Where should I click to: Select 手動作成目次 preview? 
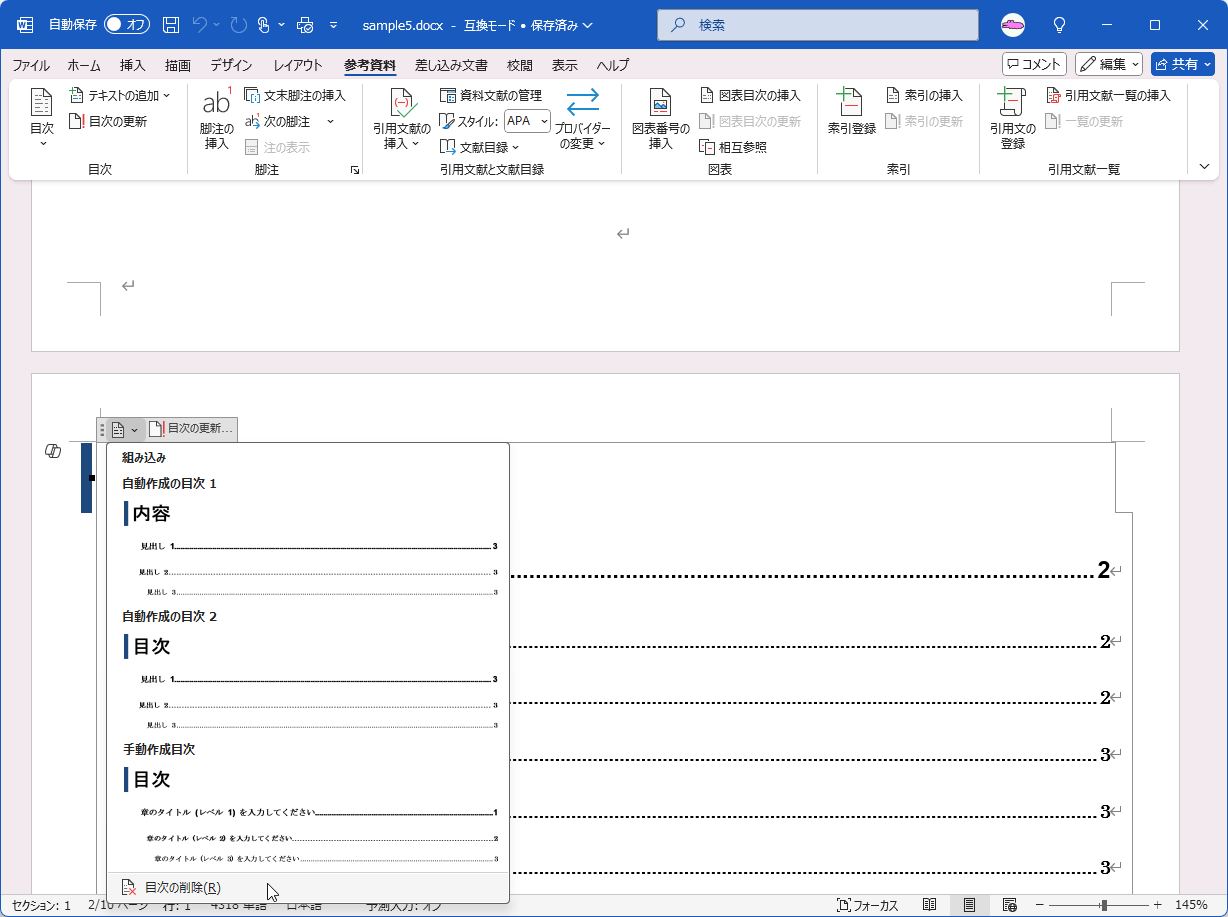tap(308, 806)
